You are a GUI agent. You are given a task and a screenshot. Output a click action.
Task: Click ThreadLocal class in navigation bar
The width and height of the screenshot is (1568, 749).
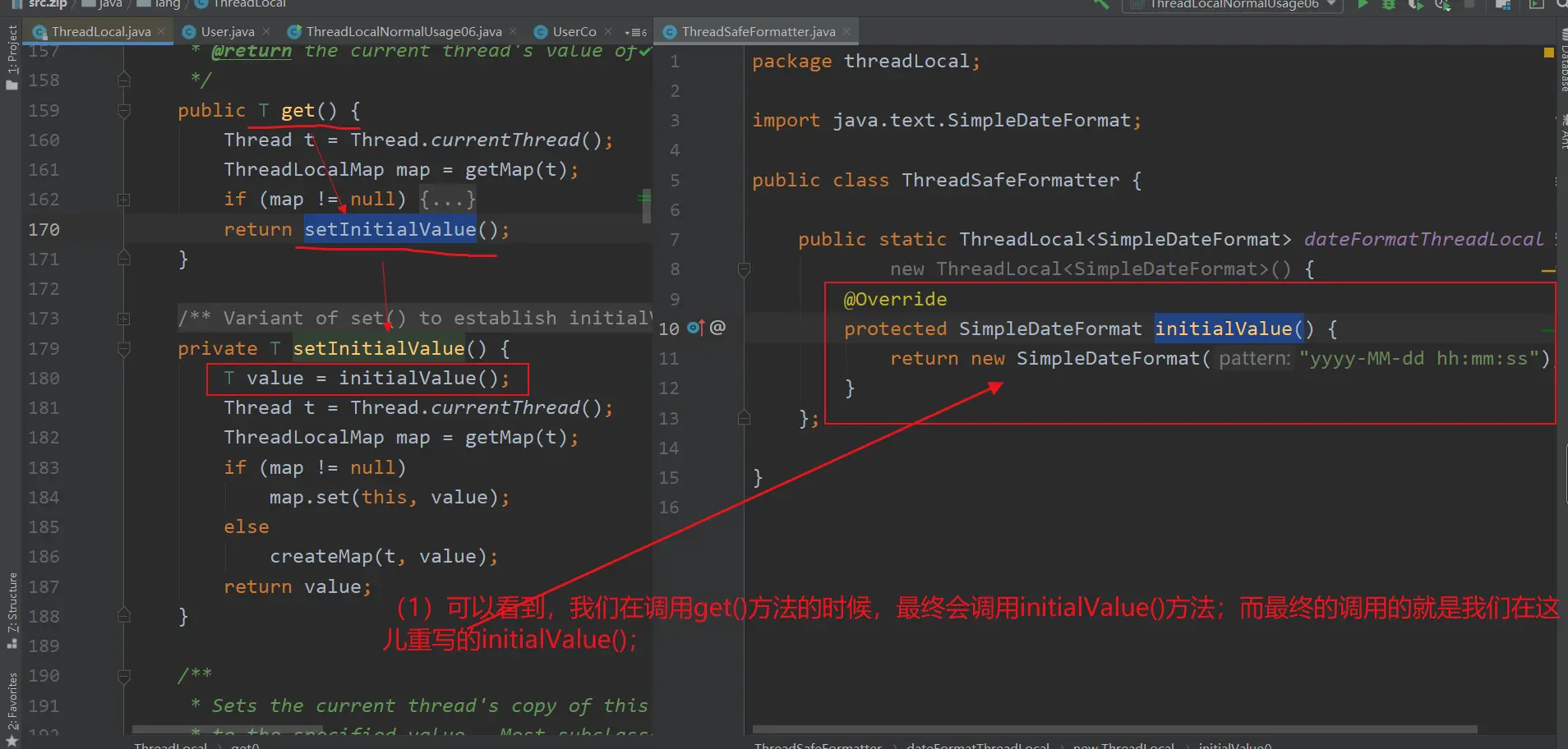tap(241, 4)
